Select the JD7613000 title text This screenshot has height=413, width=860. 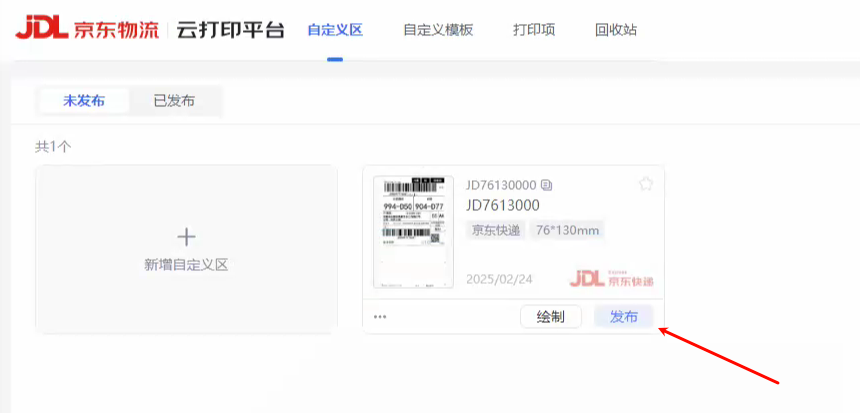[503, 205]
